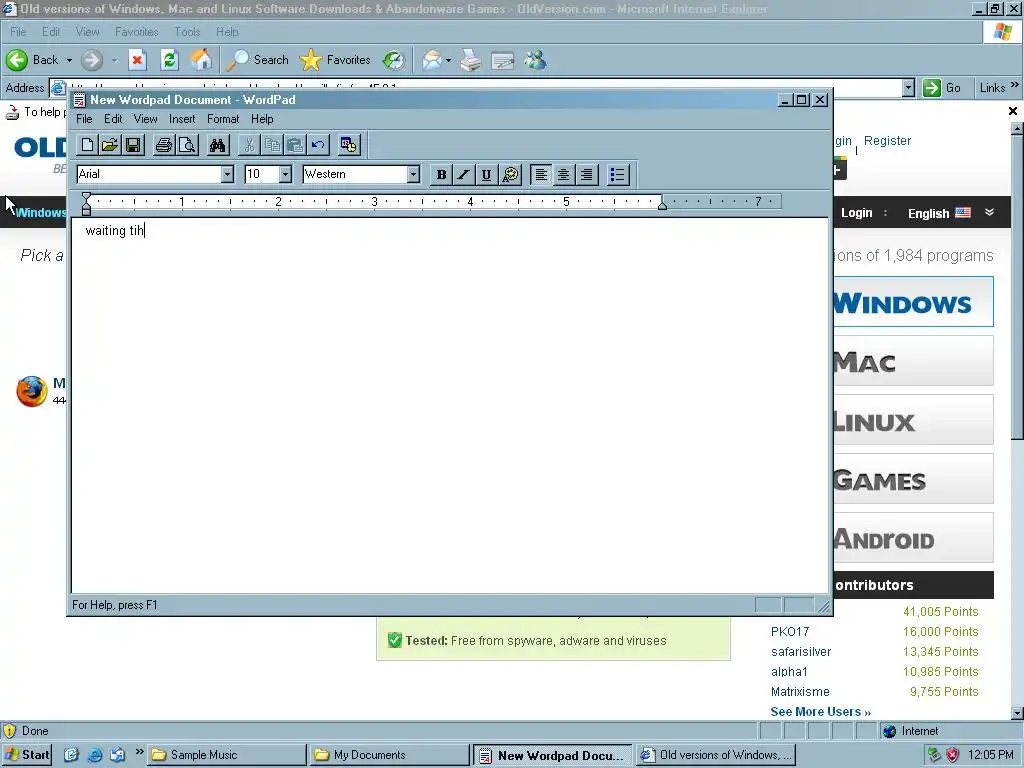
Task: Open WordPad File menu
Action: 84,119
